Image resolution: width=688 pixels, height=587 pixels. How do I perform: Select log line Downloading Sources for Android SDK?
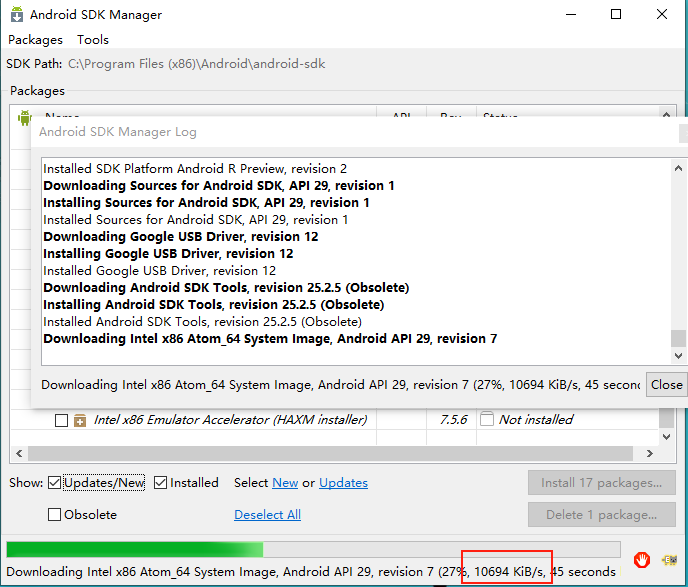pos(219,186)
